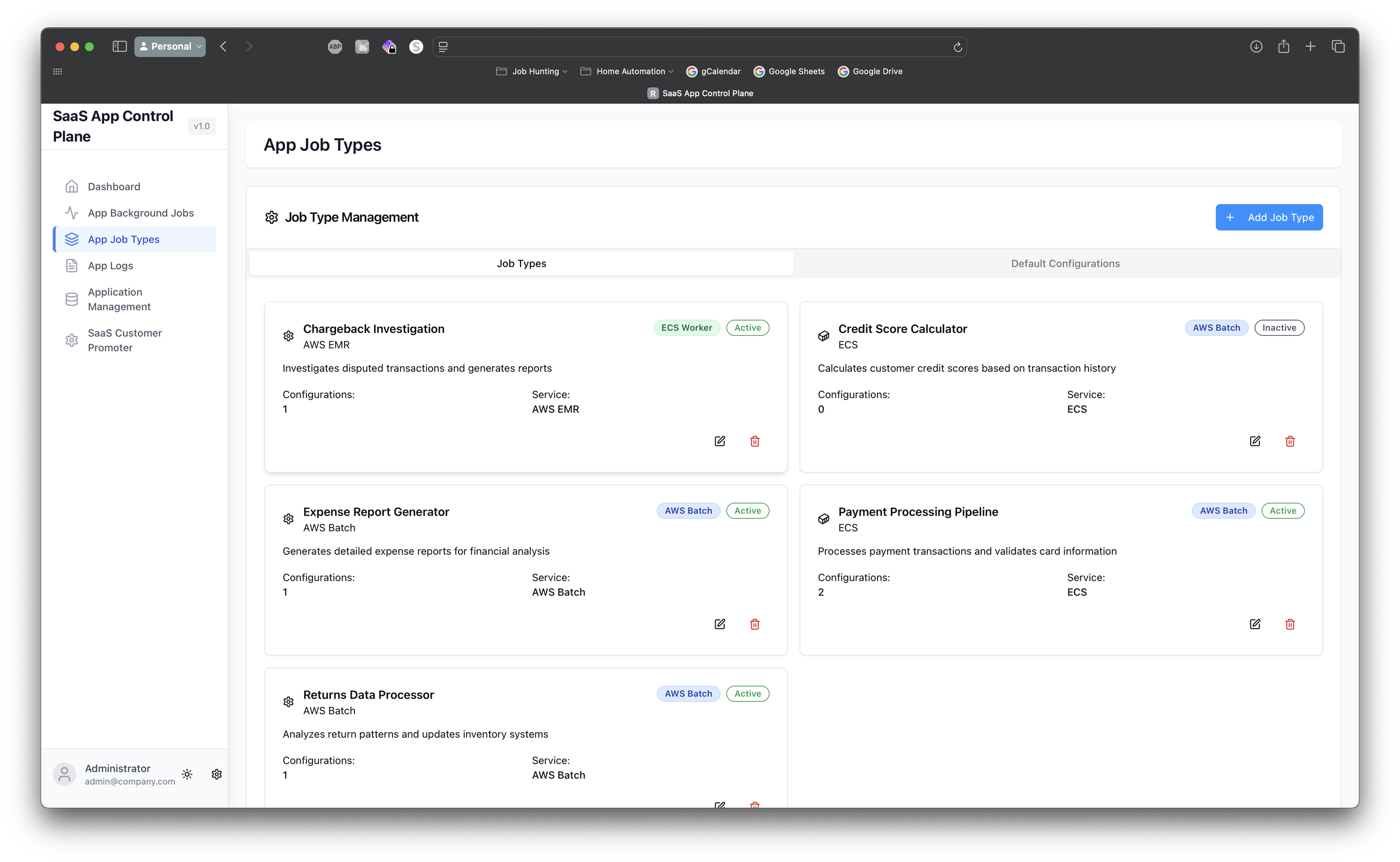Click the Add Job Type button
Image resolution: width=1400 pixels, height=862 pixels.
(1269, 217)
